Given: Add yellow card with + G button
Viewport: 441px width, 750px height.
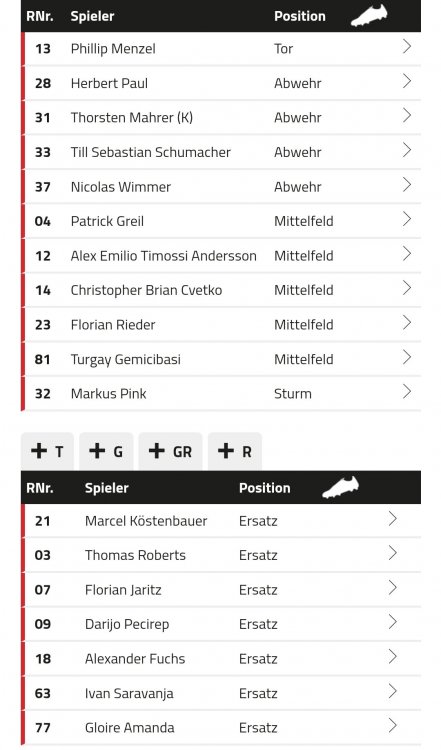Looking at the screenshot, I should click(x=106, y=451).
